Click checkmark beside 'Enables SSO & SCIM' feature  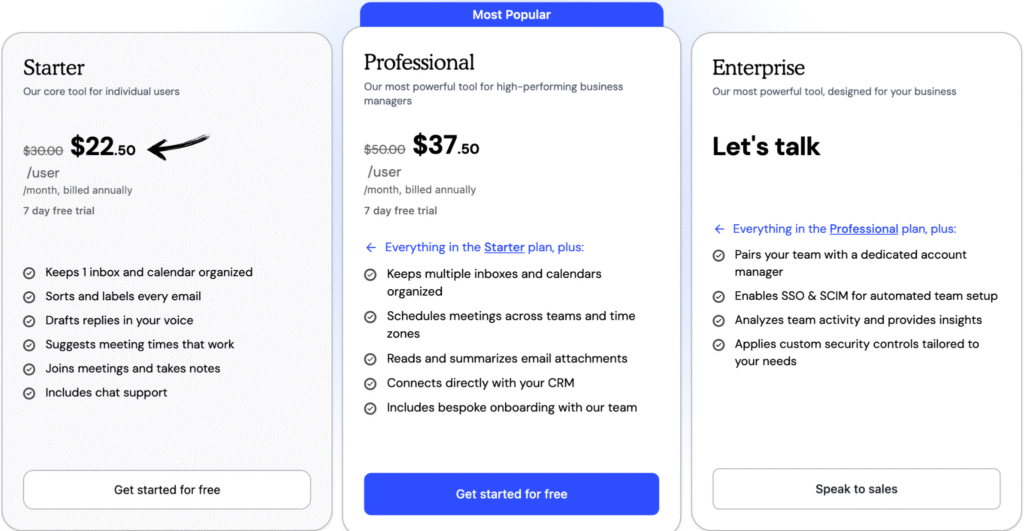click(718, 297)
